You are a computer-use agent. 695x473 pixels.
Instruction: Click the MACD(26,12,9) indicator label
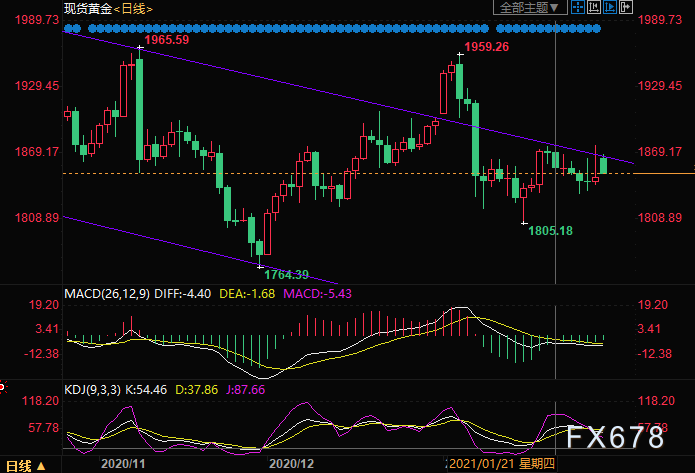(107, 294)
